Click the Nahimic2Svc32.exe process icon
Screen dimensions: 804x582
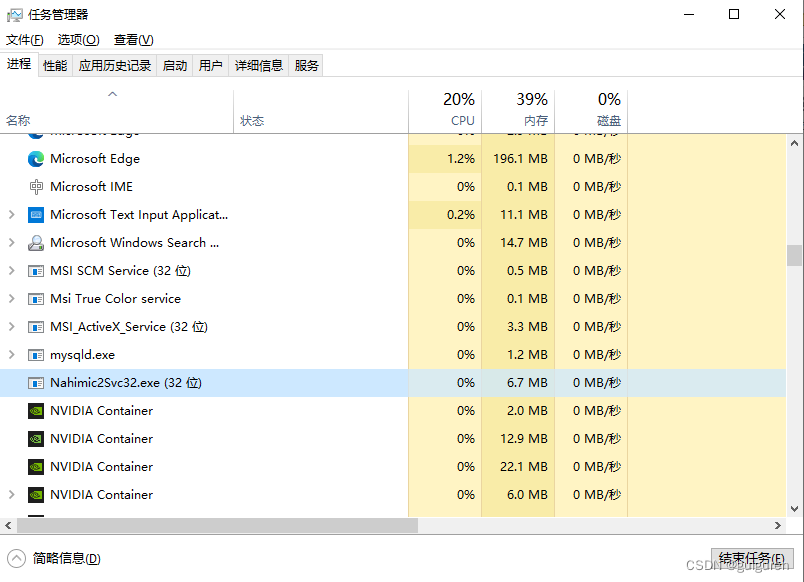(36, 383)
